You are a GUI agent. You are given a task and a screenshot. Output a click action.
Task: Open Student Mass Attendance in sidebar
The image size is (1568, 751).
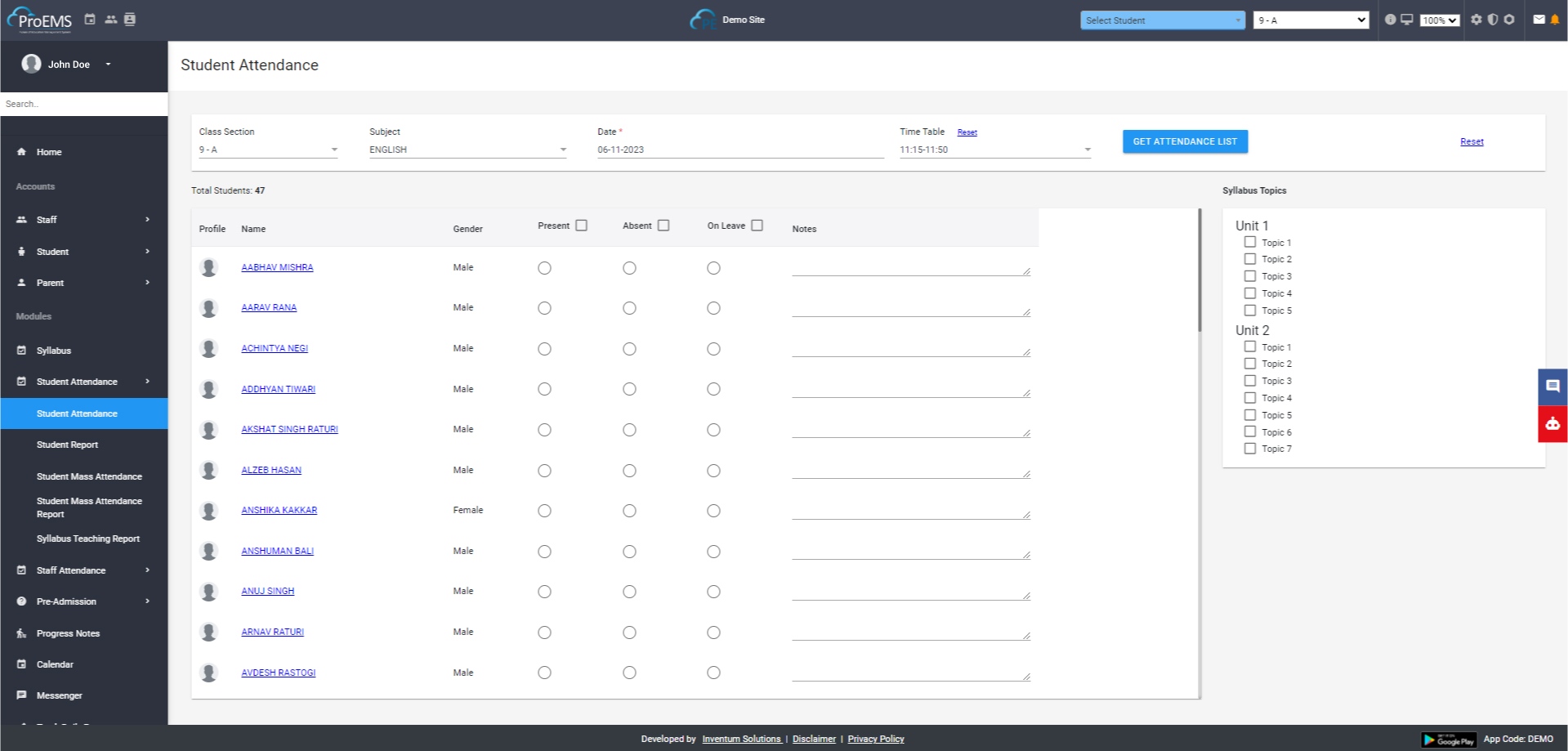click(89, 476)
